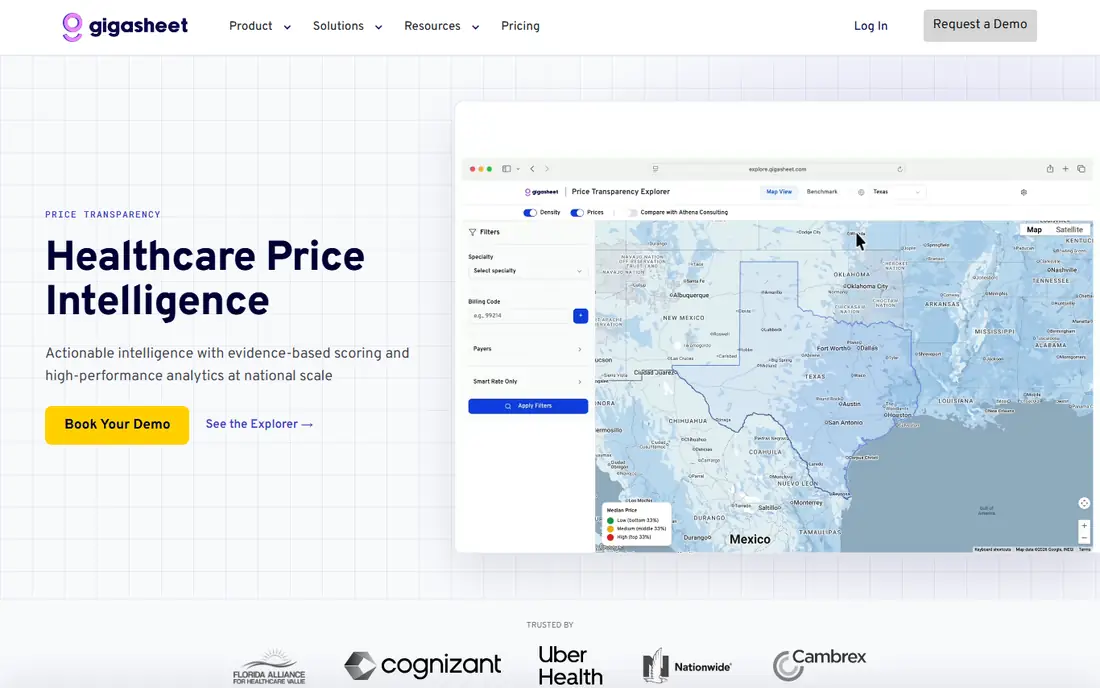
Task: Click the Cognizant logo
Action: pos(422,666)
